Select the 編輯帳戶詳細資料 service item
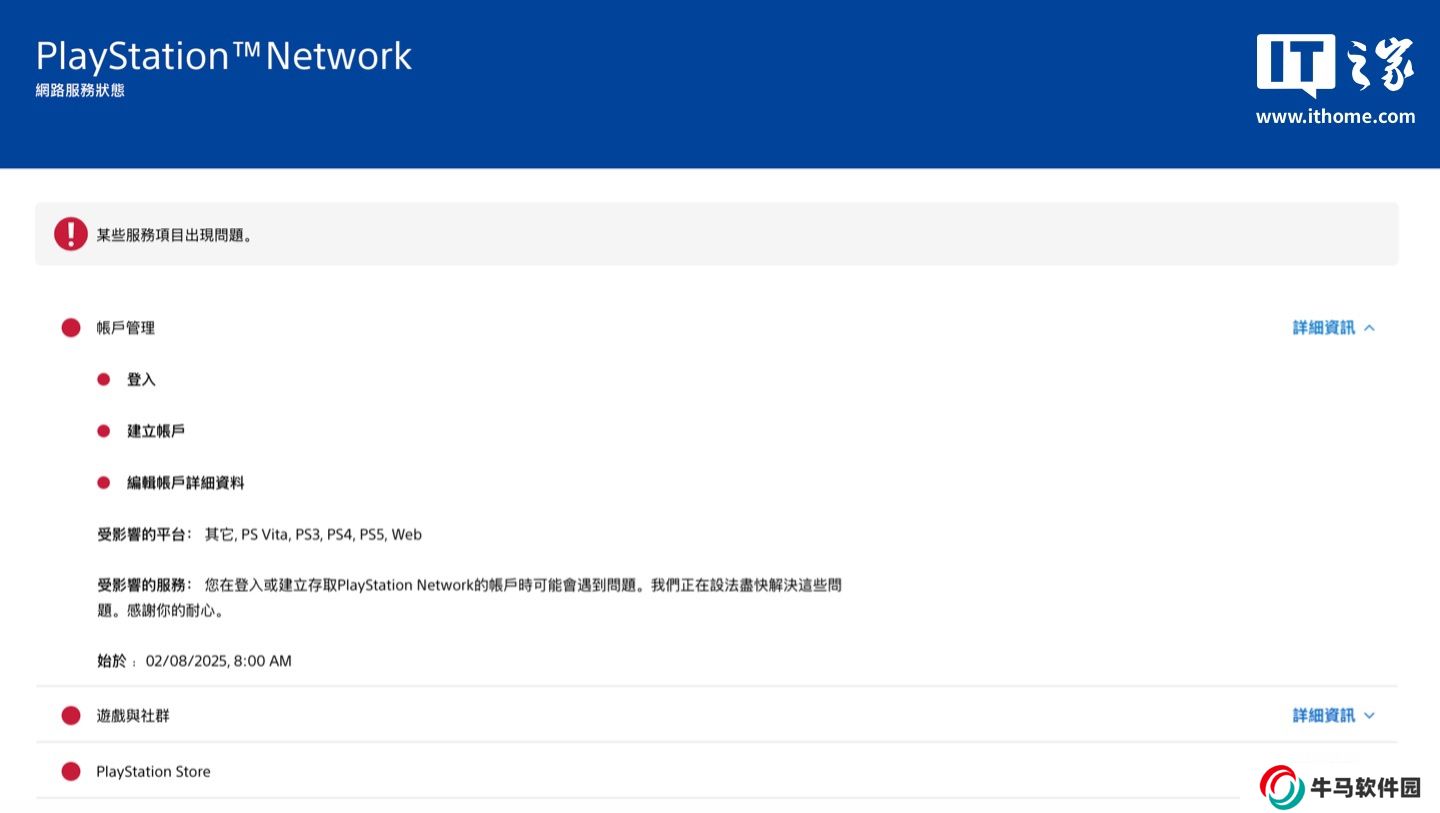Screen dimensions: 1440x813 185,483
